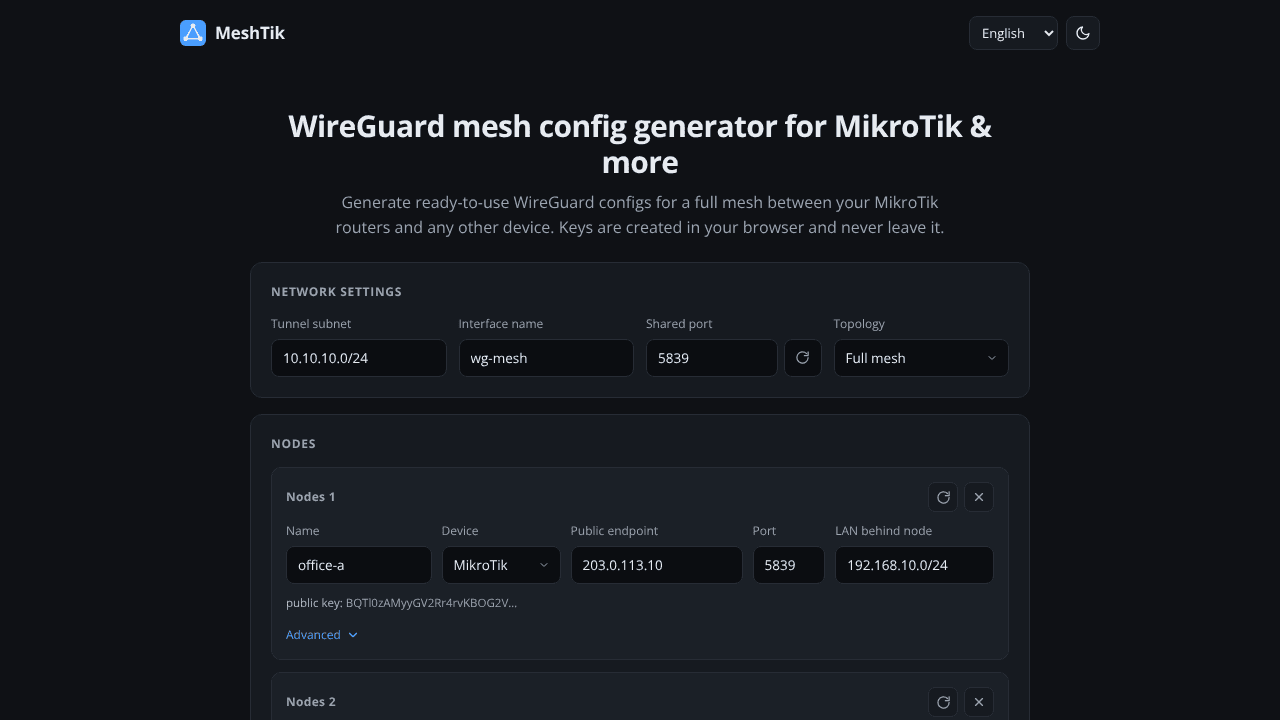Viewport: 1280px width, 720px height.
Task: Open the Device MikroTik dropdown
Action: pos(501,565)
